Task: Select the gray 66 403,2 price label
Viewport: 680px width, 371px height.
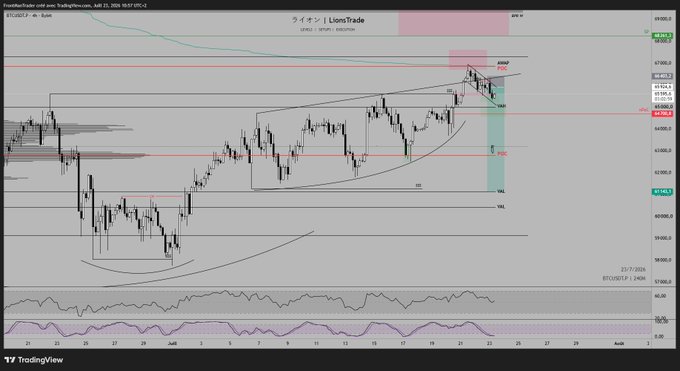Action: pyautogui.click(x=662, y=76)
